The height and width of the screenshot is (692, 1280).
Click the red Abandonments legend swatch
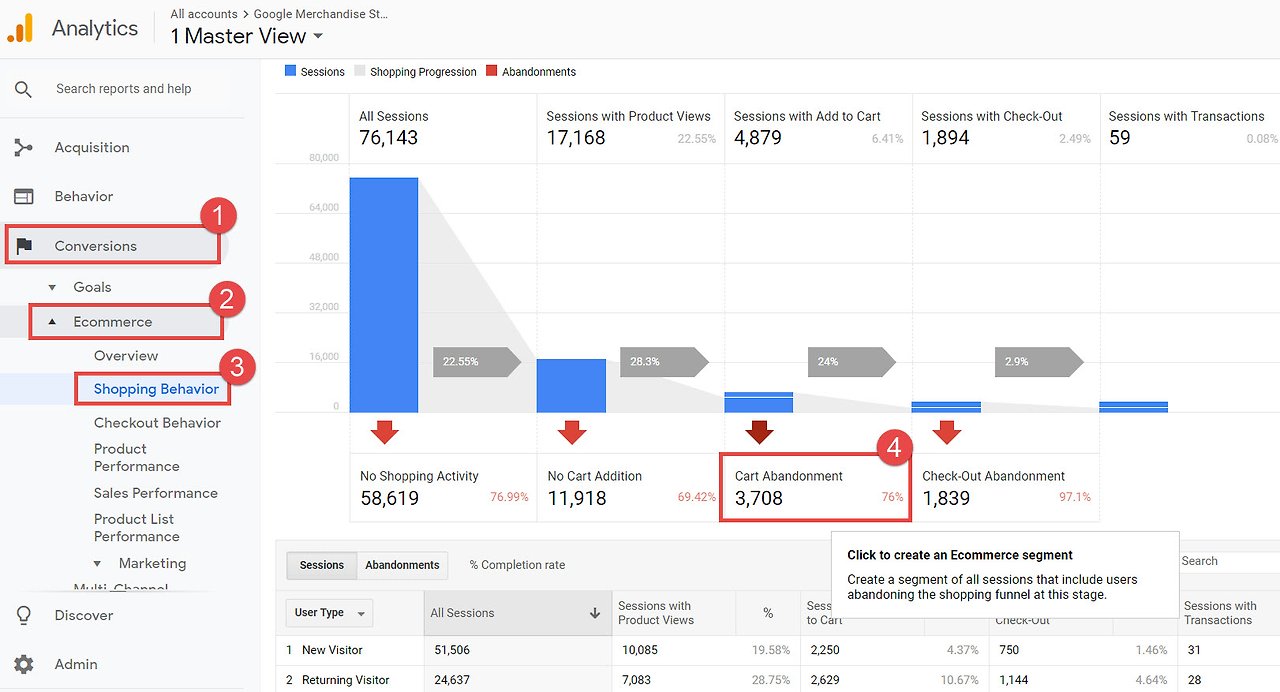click(x=491, y=71)
